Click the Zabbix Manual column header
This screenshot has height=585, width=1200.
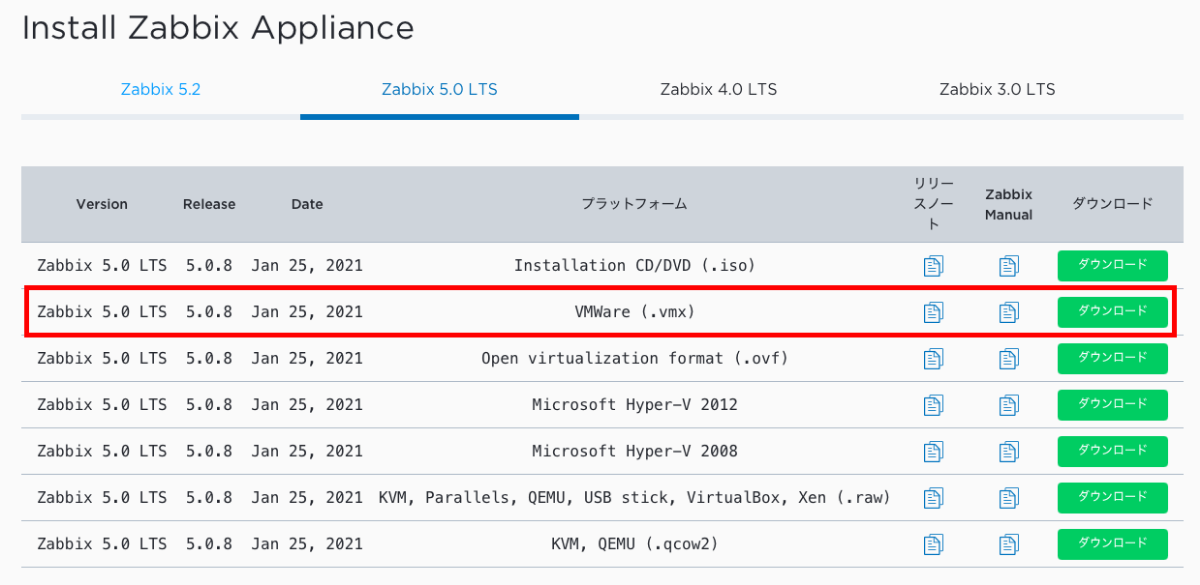[1008, 204]
